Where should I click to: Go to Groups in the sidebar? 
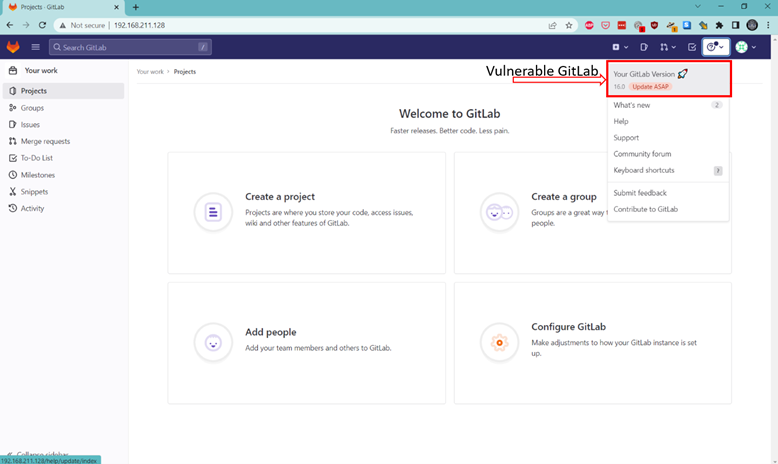[33, 108]
